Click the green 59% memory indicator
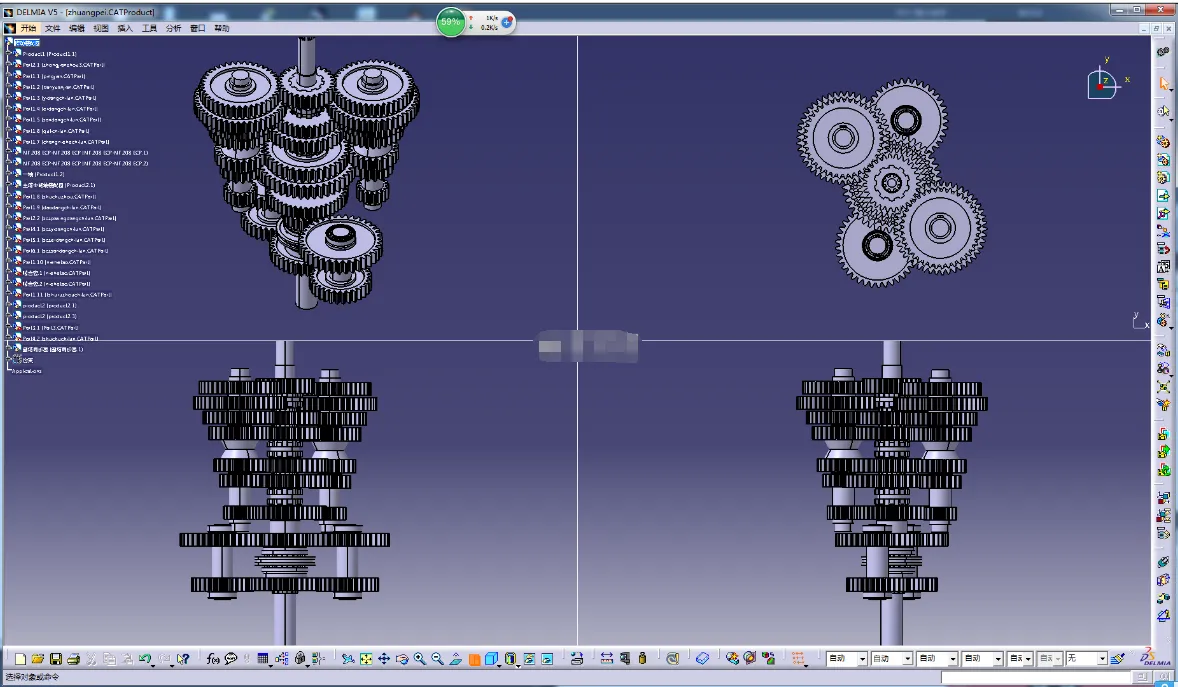1178x687 pixels. tap(451, 22)
